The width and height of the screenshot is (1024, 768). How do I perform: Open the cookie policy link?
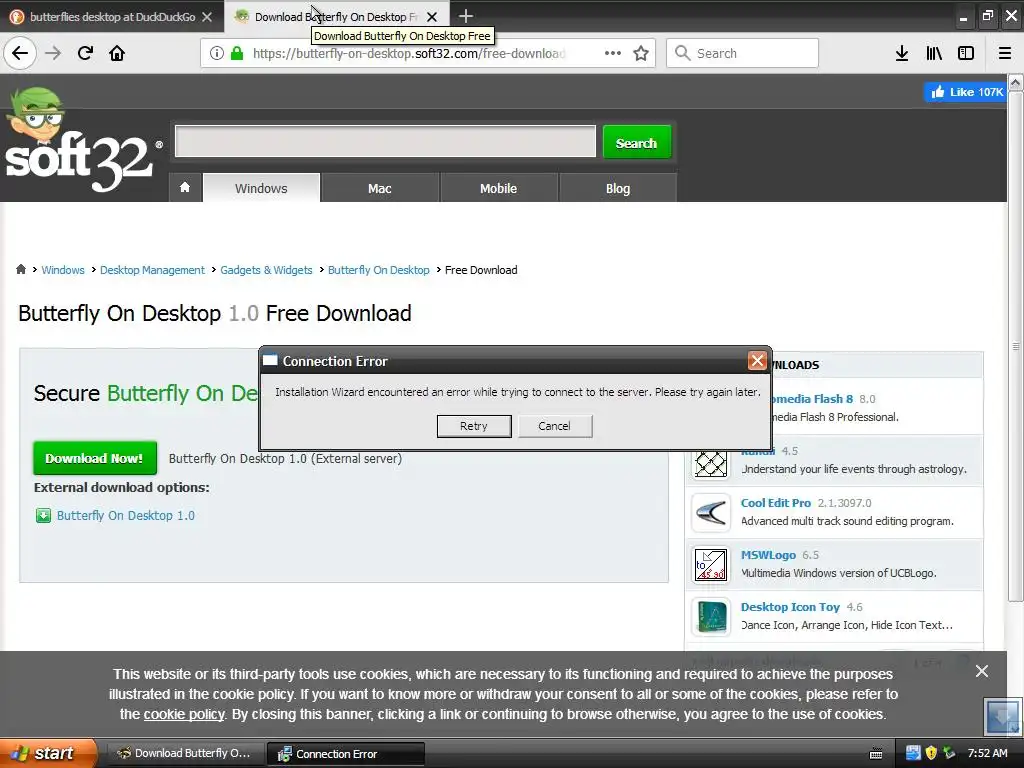(184, 714)
